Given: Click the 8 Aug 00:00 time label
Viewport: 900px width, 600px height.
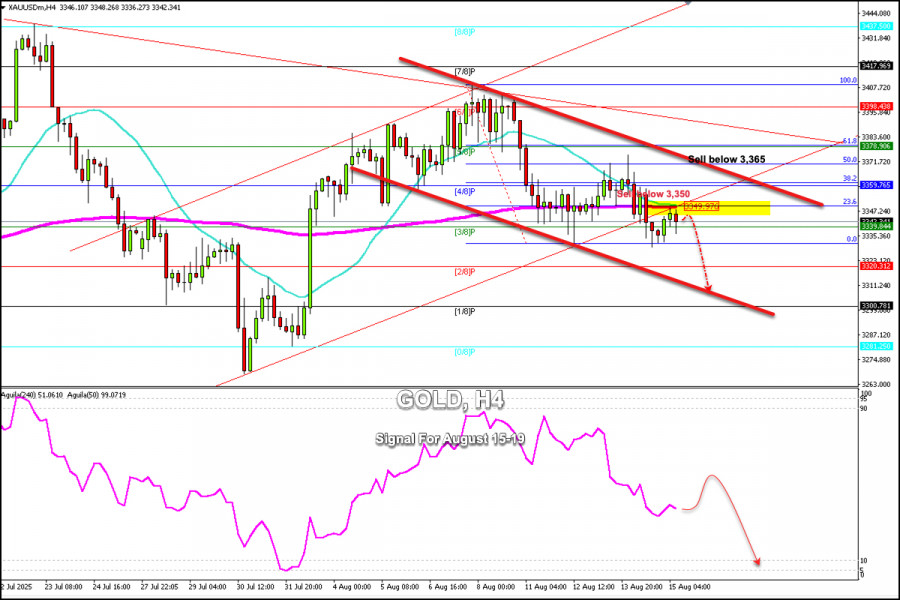Looking at the screenshot, I should click(x=495, y=587).
